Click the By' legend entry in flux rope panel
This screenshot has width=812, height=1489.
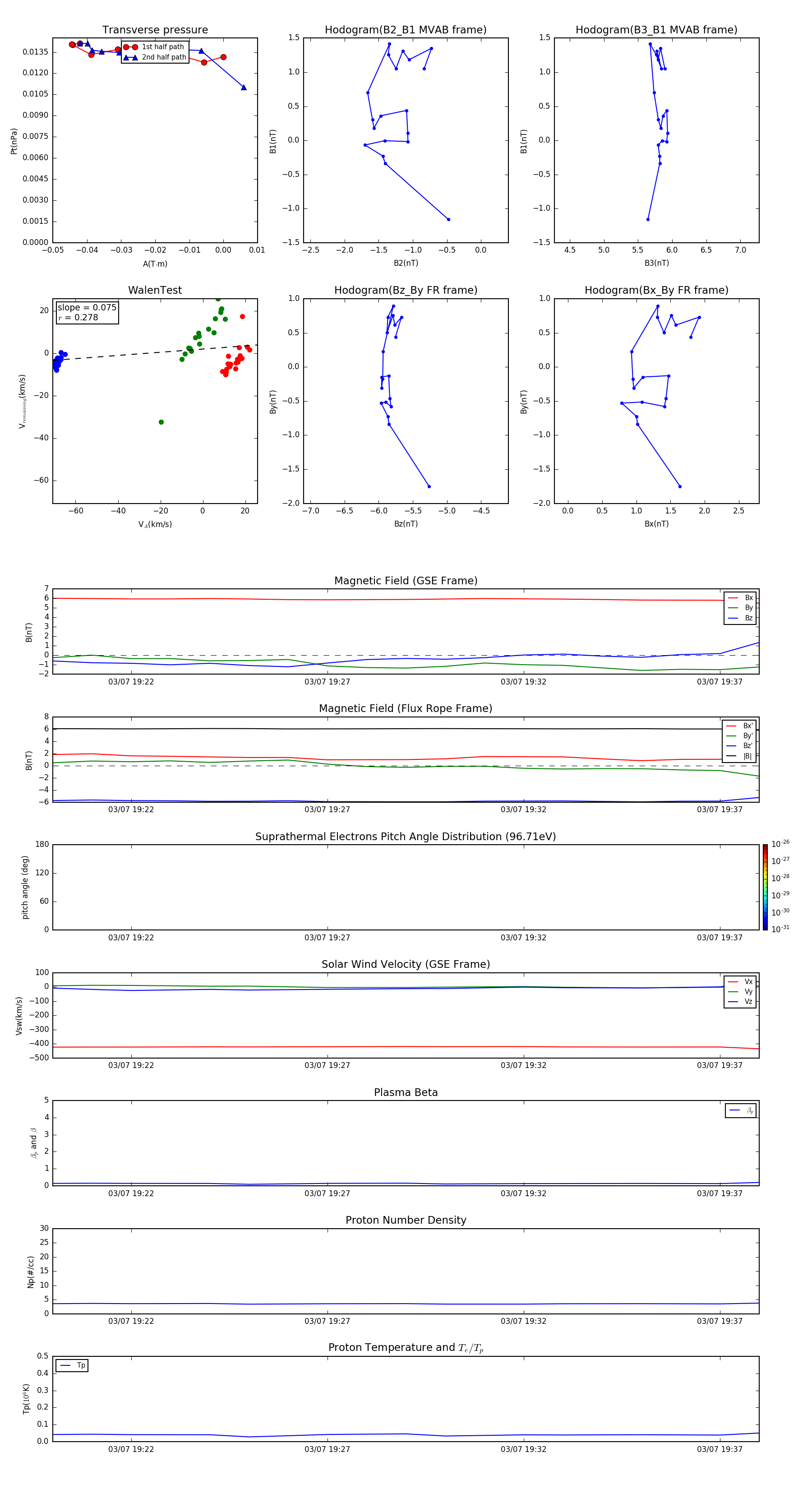(x=739, y=736)
